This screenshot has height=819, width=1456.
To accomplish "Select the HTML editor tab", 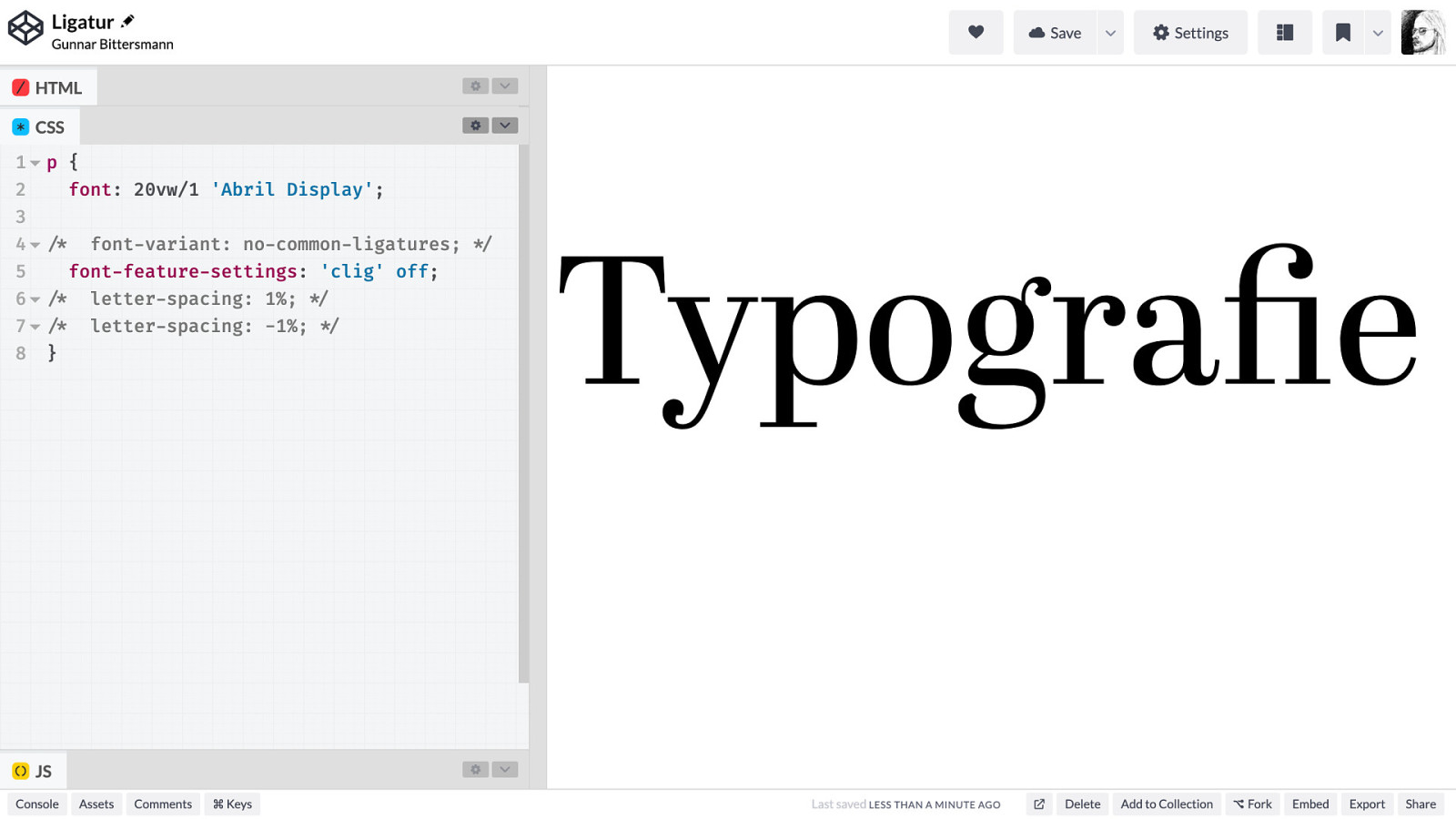I will pos(48,87).
